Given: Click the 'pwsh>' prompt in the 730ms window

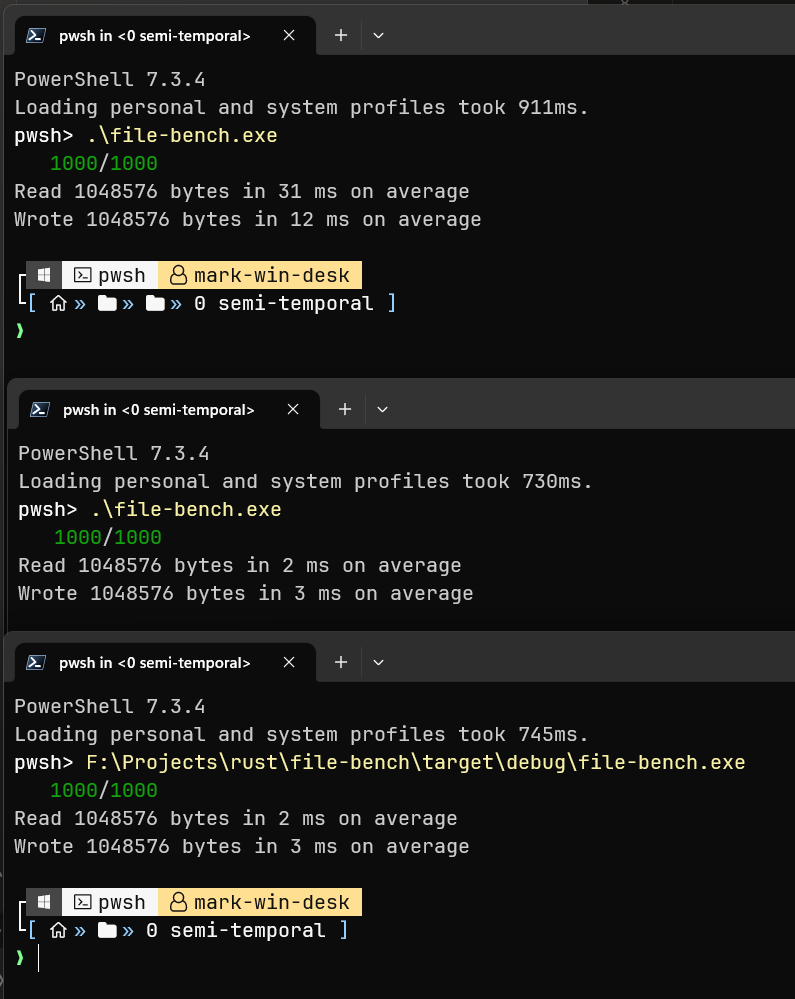Looking at the screenshot, I should click(48, 510).
